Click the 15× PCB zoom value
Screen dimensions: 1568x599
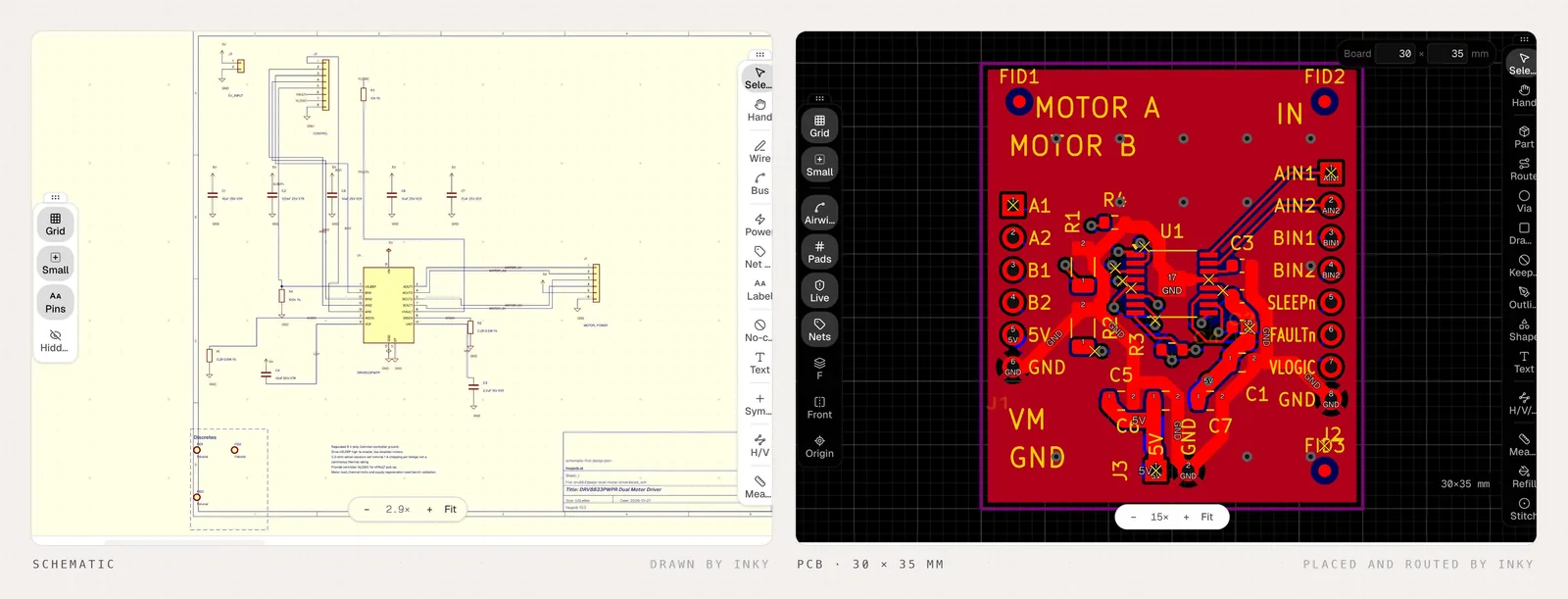pyautogui.click(x=1159, y=517)
